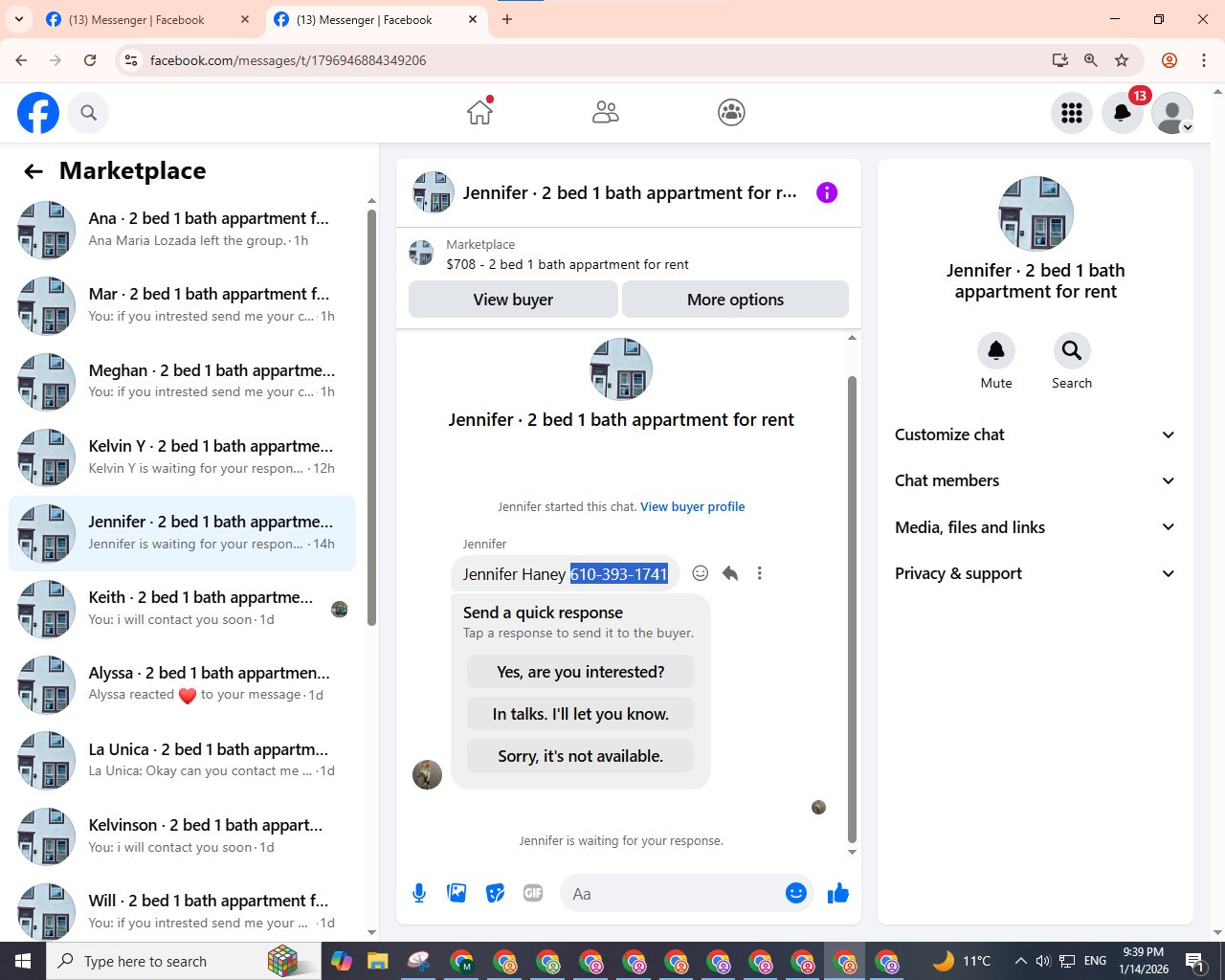Open the Kelvinson conversation
1225x980 pixels.
click(x=182, y=835)
